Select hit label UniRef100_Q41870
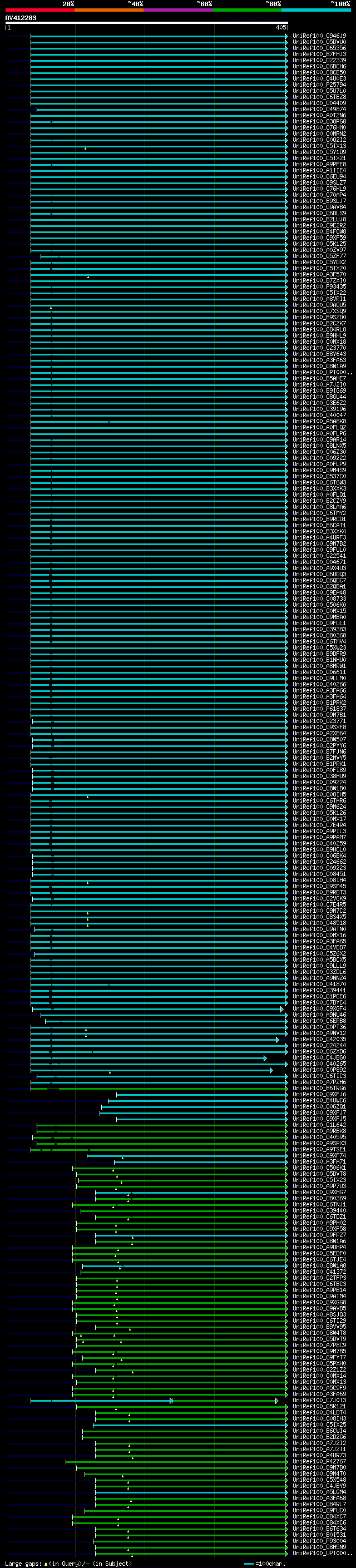The height and width of the screenshot is (1568, 356). (x=319, y=985)
